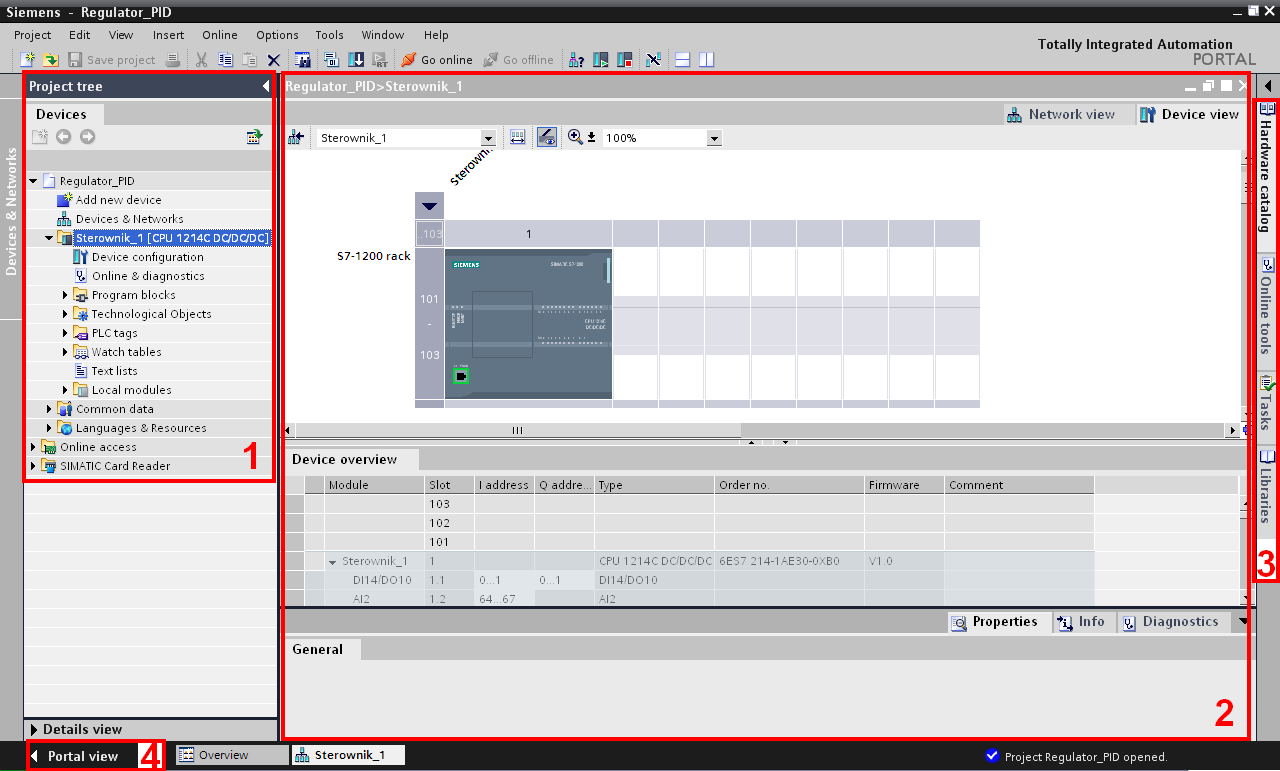
Task: Split the editor space vertically
Action: pyautogui.click(x=707, y=60)
